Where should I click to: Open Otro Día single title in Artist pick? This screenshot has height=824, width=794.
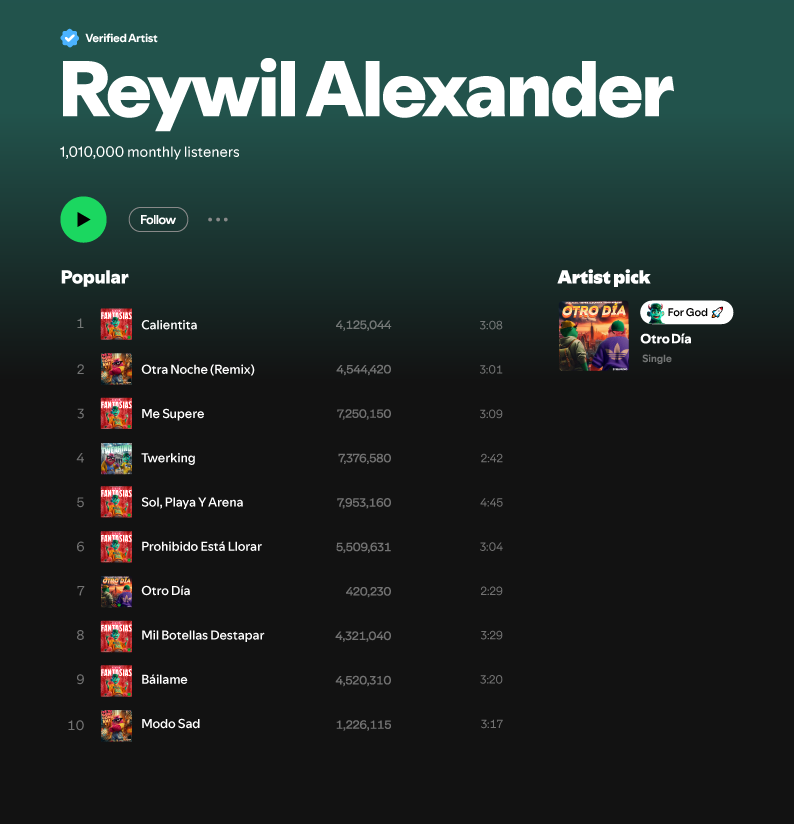(x=665, y=339)
